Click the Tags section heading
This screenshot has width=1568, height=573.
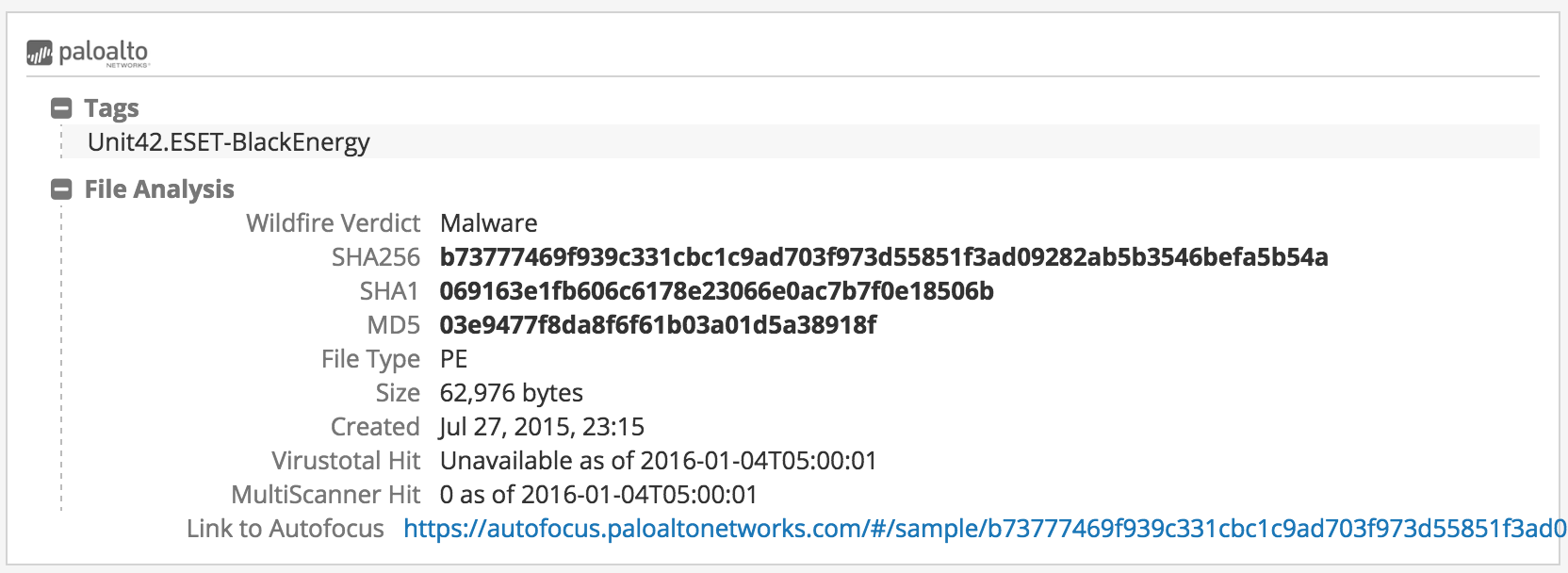coord(111,108)
